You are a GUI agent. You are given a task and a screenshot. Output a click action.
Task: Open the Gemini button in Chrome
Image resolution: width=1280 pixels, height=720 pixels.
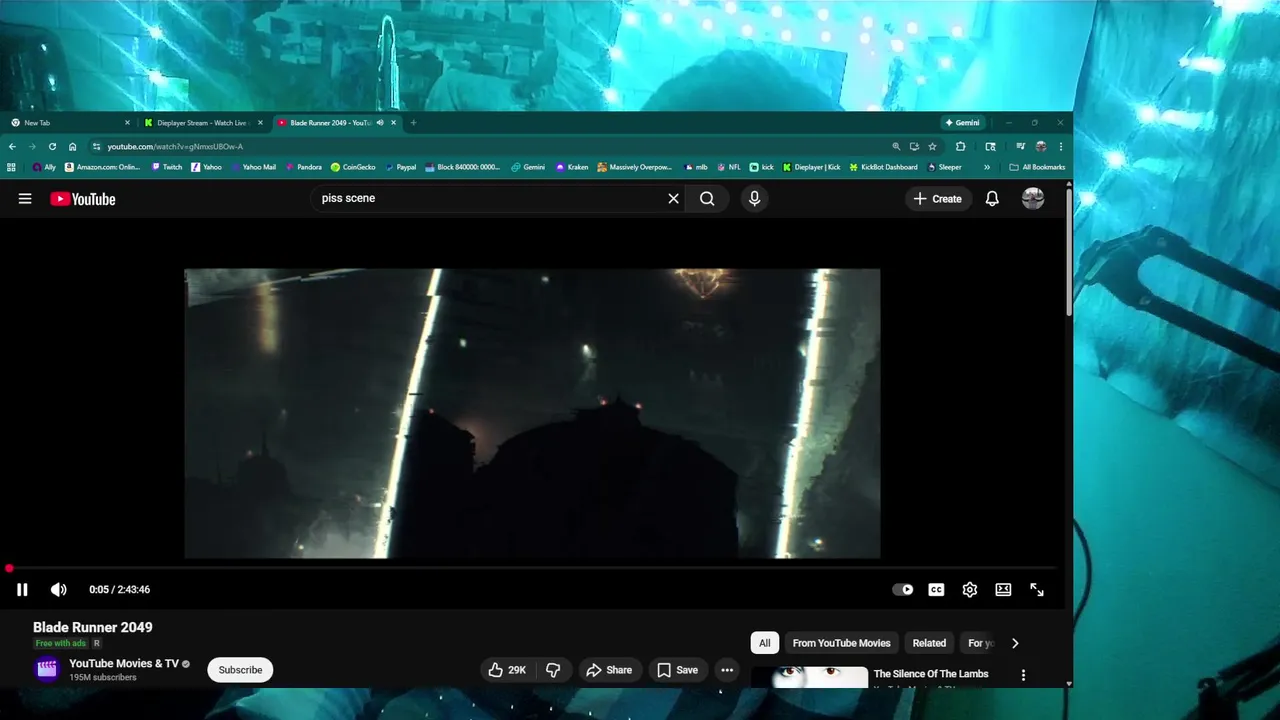pos(962,123)
